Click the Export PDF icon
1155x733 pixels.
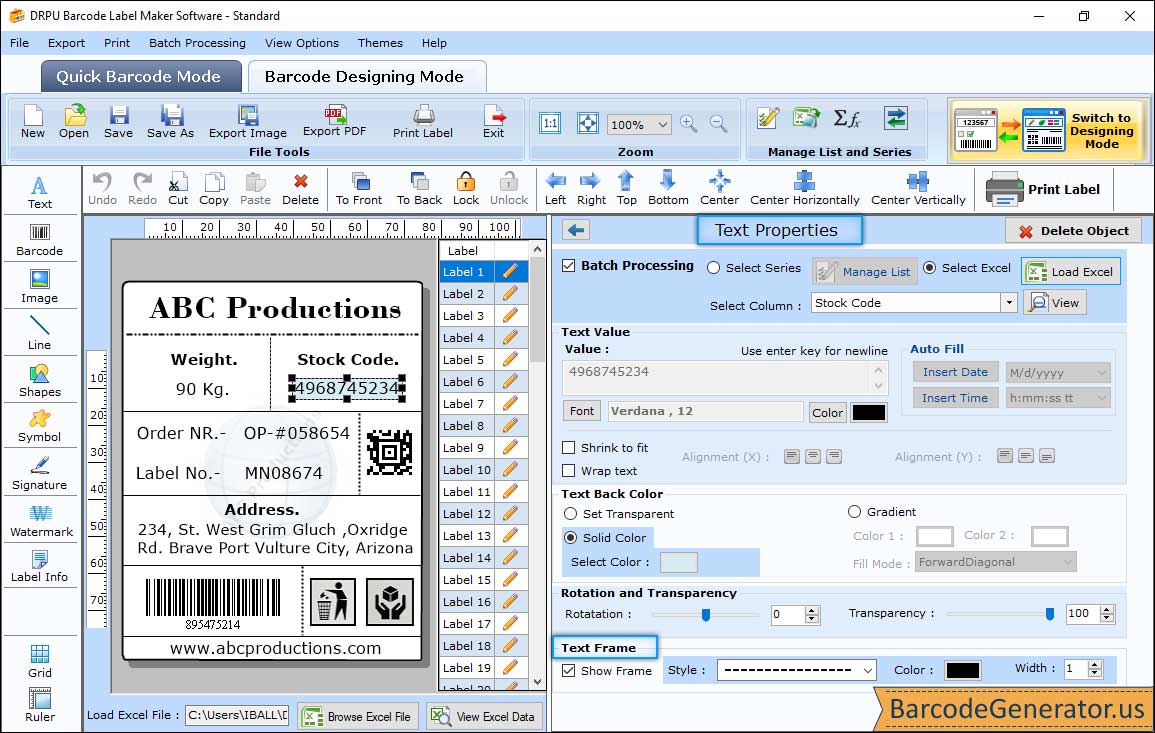335,119
